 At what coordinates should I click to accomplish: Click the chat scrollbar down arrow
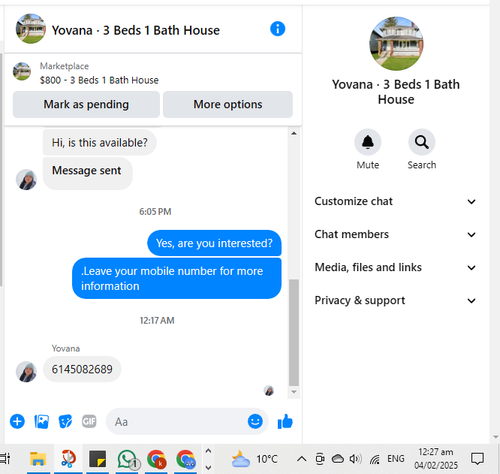[x=294, y=392]
